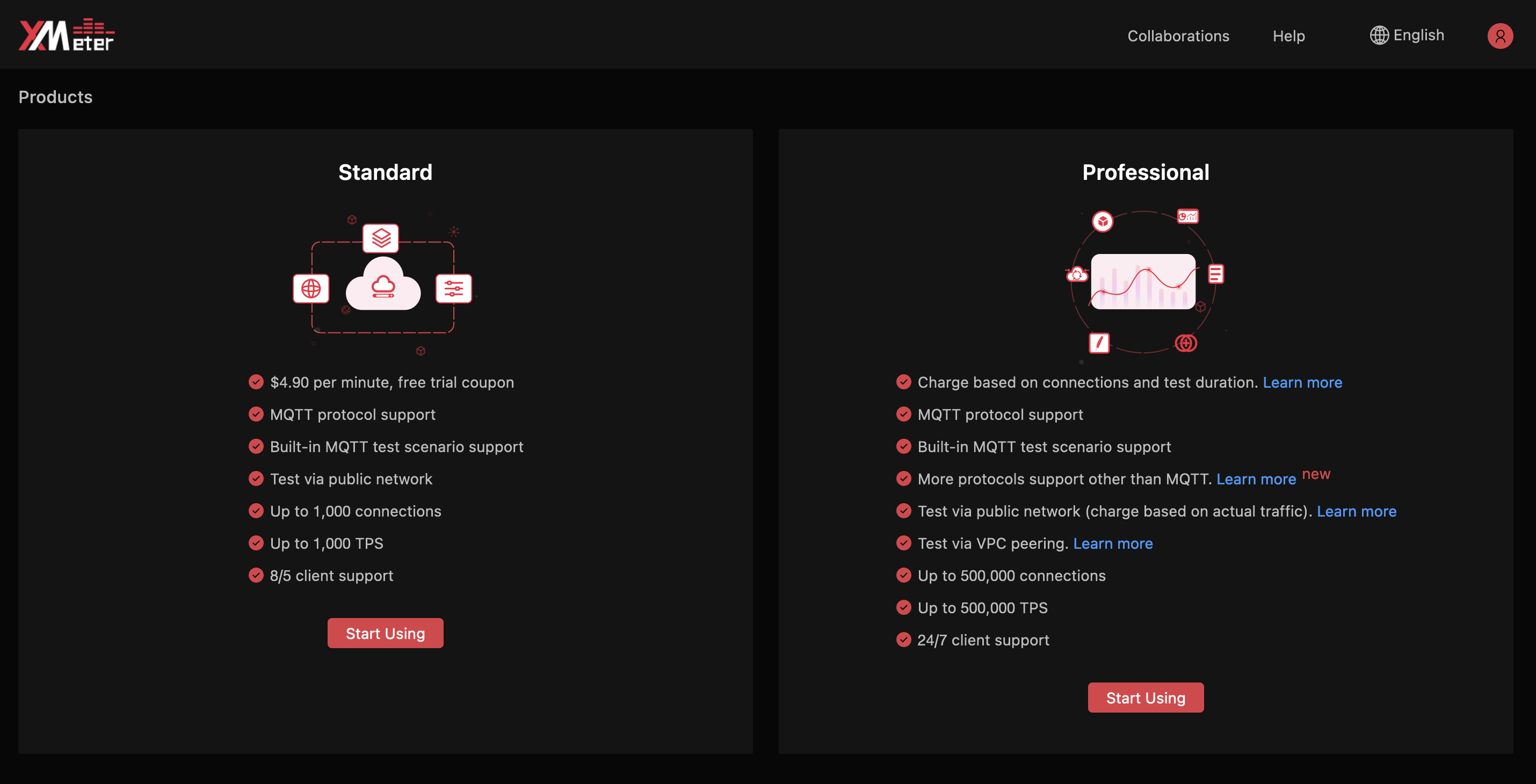Click the checkmark next to 24/7 client support
The height and width of the screenshot is (784, 1536).
[903, 640]
